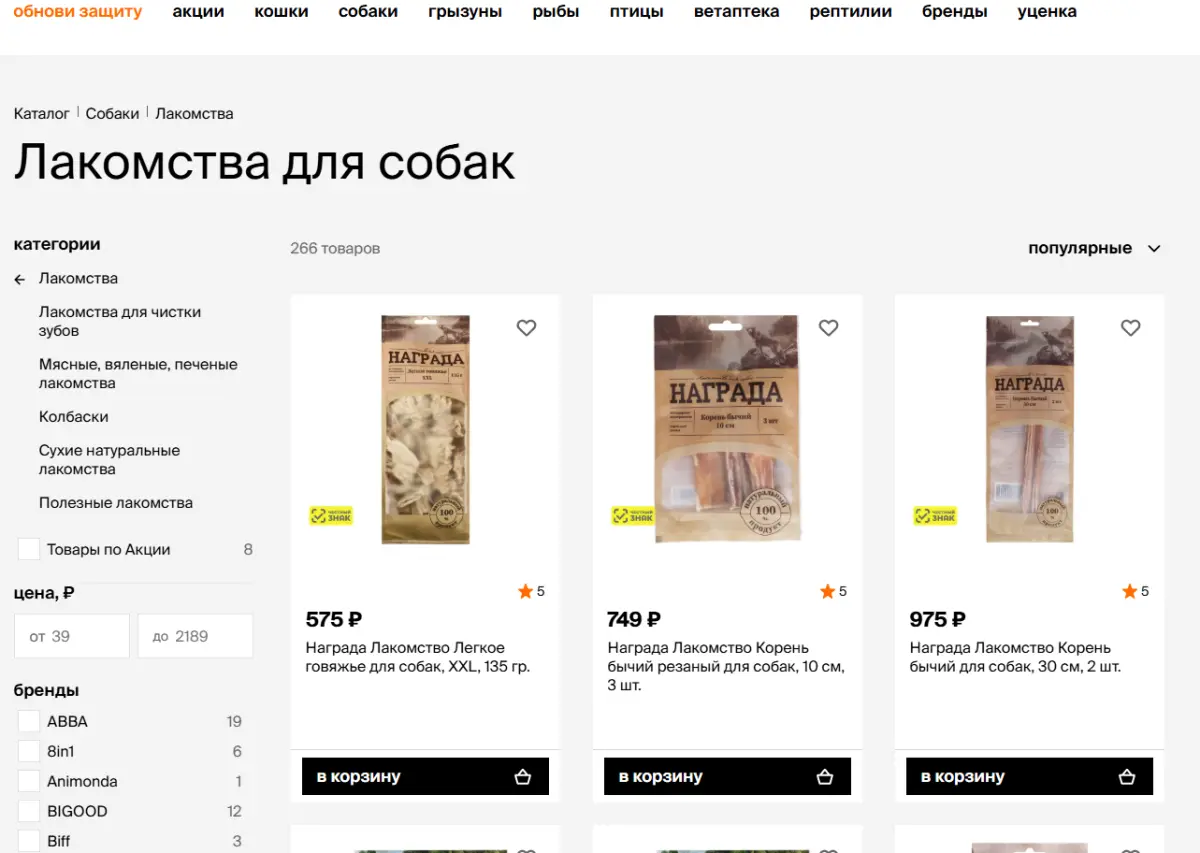Click heart icon on Корень бычий 30 см card

(1130, 327)
